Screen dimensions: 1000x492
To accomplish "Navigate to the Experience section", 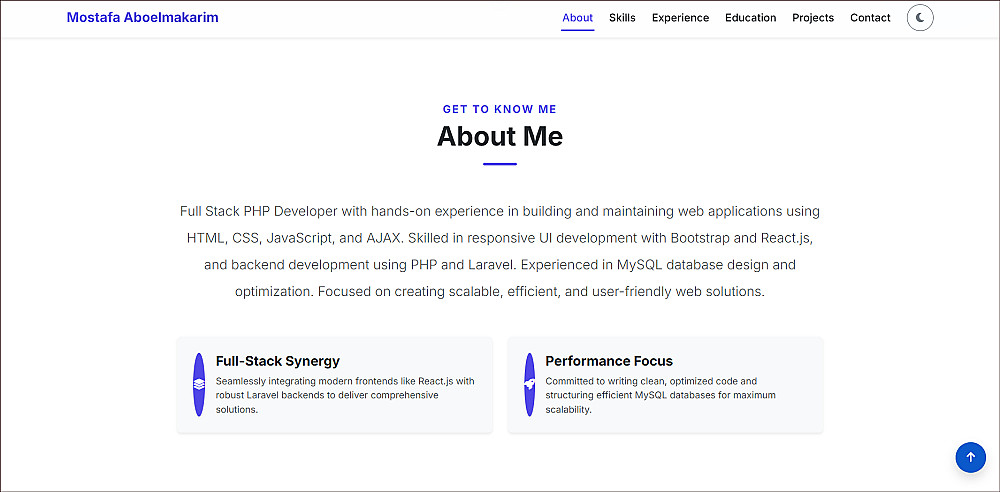I will [x=680, y=18].
